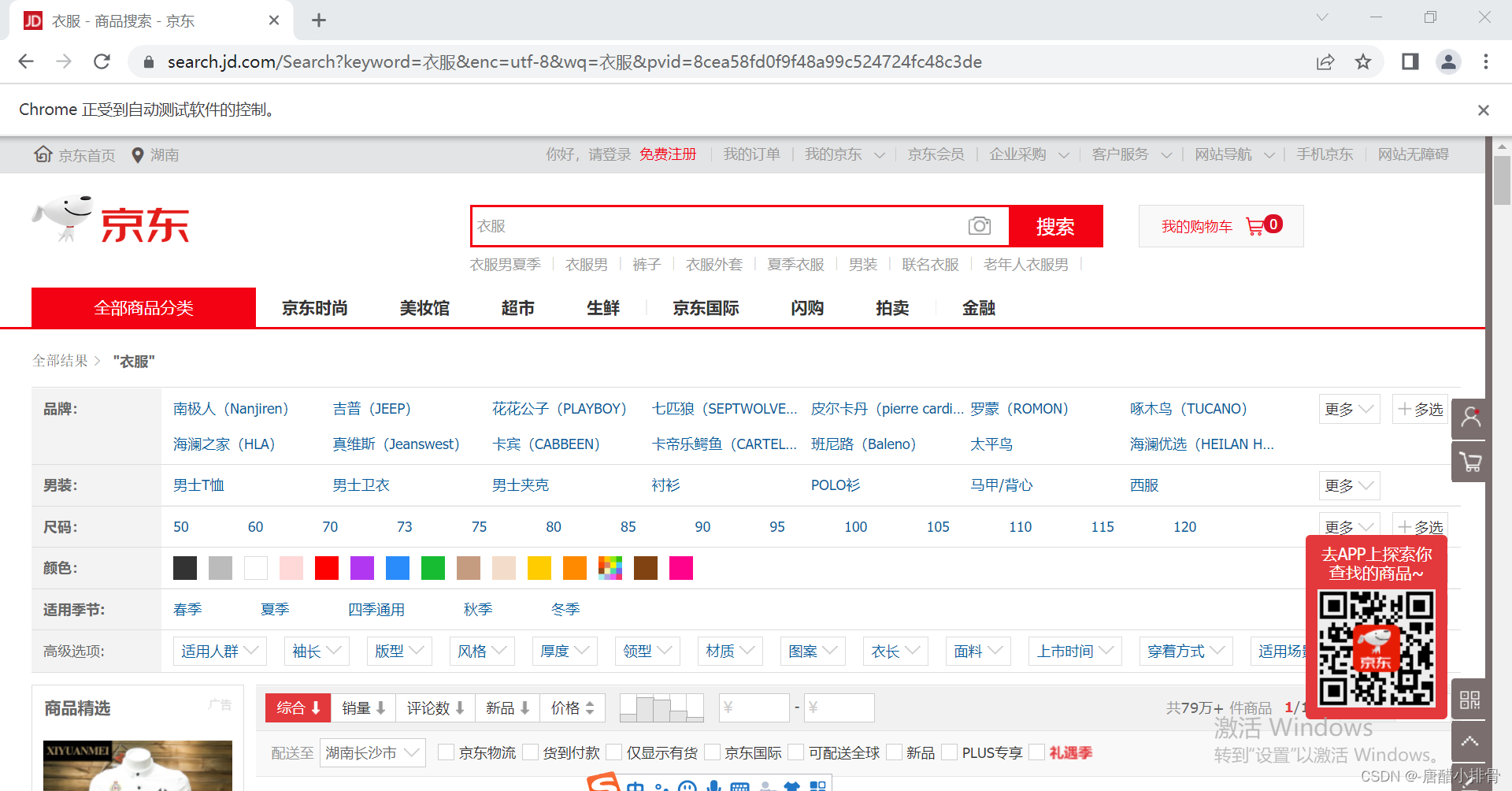
Task: Reload the page with the refresh icon
Action: point(102,61)
